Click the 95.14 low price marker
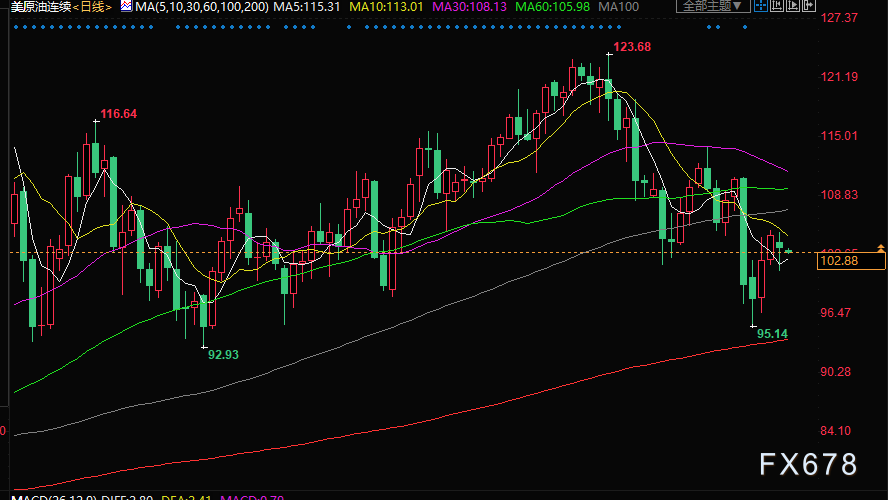888x500 pixels. coord(772,334)
